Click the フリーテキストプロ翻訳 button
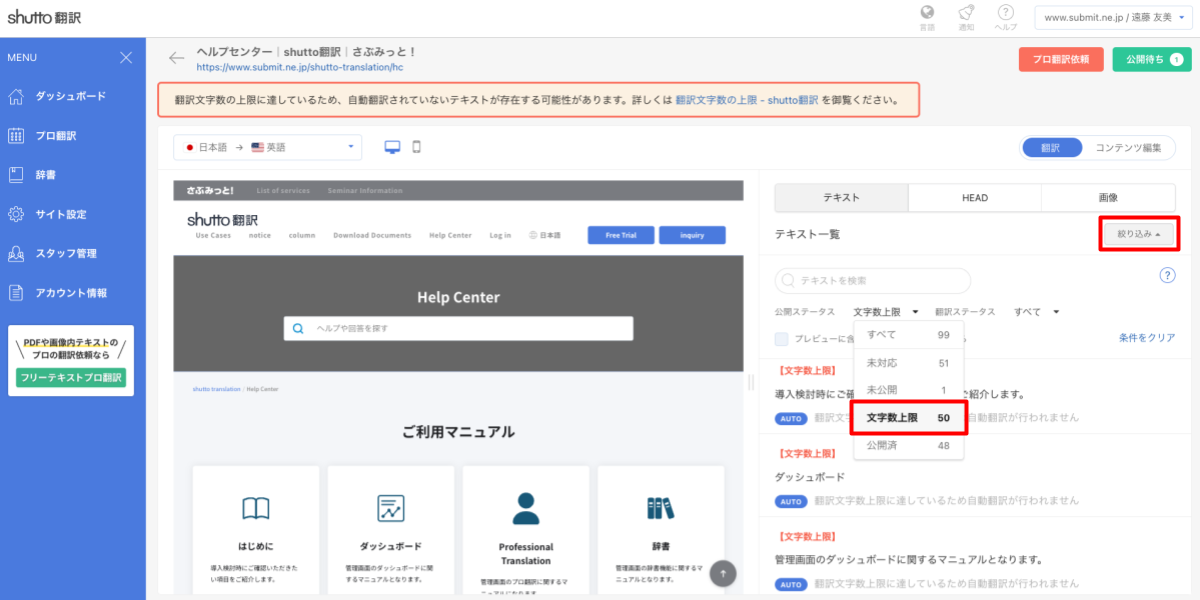 click(71, 377)
